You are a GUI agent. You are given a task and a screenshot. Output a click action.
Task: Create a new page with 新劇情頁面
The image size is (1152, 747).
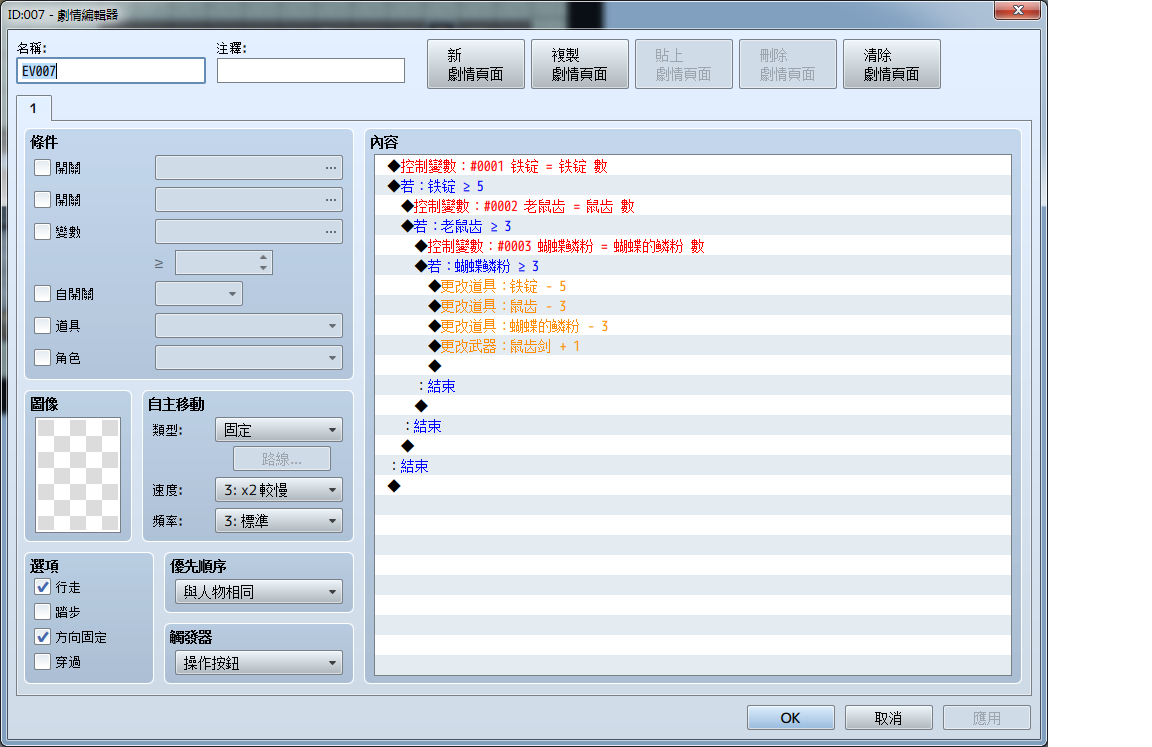pyautogui.click(x=476, y=65)
